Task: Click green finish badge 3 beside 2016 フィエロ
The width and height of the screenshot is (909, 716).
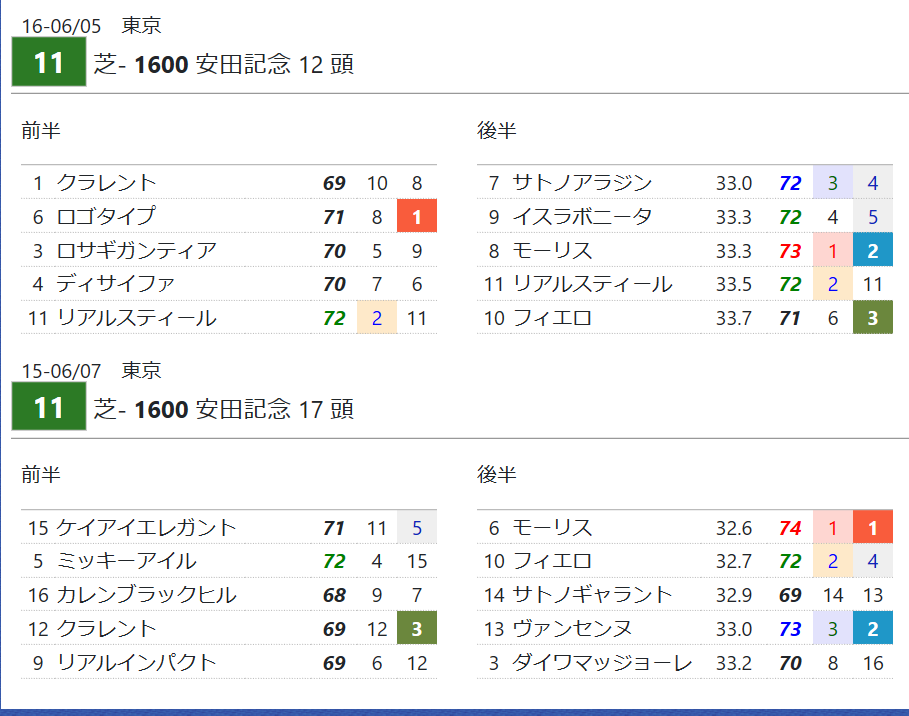Action: click(872, 318)
